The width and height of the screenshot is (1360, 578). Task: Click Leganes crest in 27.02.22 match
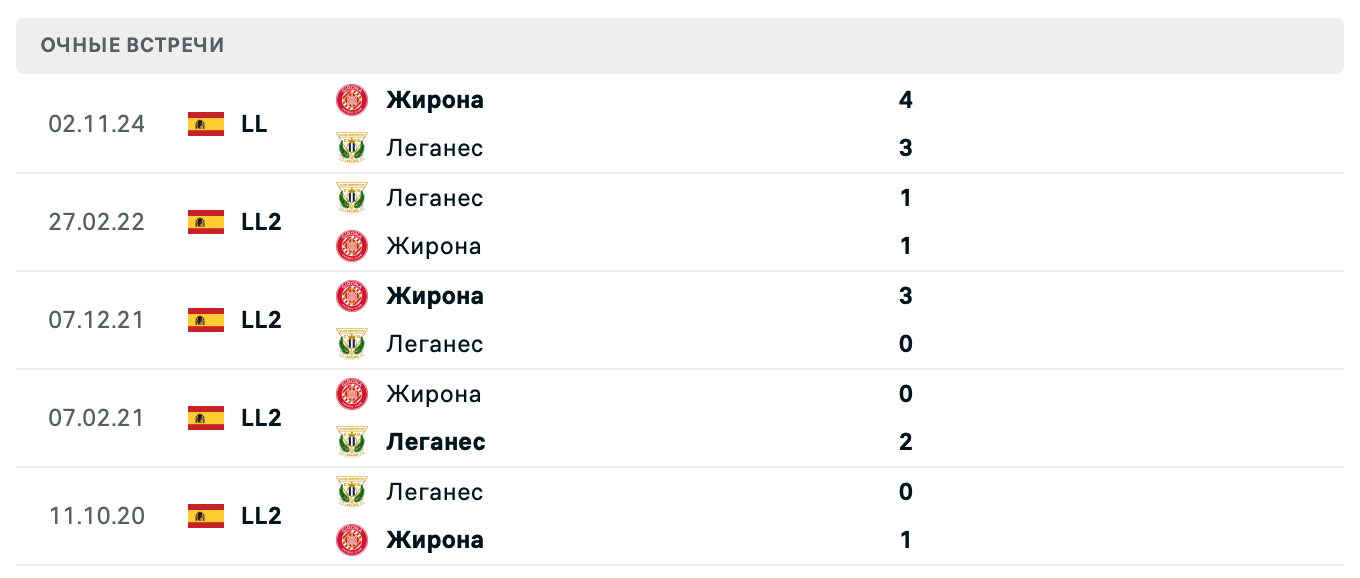pos(352,198)
